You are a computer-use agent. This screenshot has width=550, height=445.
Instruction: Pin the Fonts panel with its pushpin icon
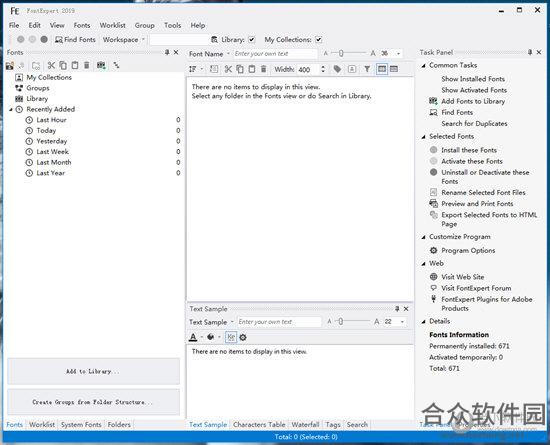point(167,52)
